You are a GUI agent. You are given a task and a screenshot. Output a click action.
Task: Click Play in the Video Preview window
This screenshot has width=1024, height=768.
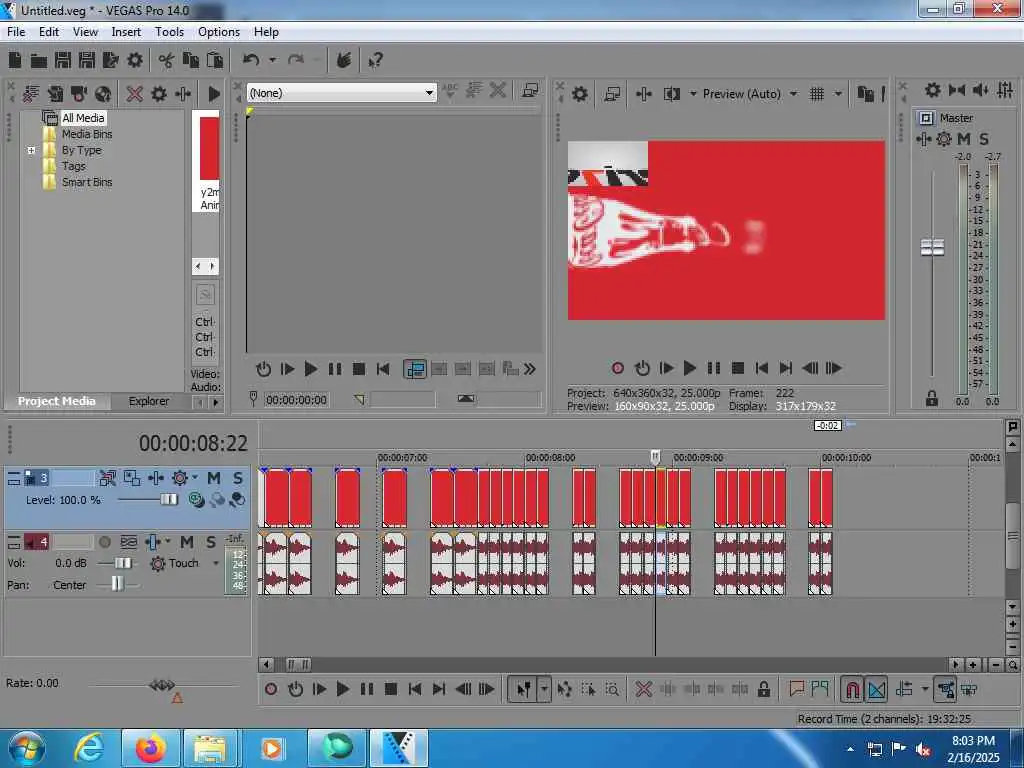point(689,368)
